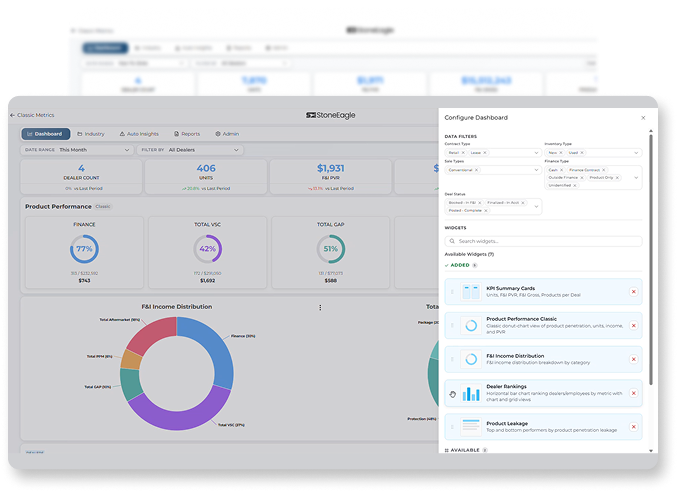Screen dimensions: 678x493
Task: Open the Auto Insights tab
Action: point(139,134)
